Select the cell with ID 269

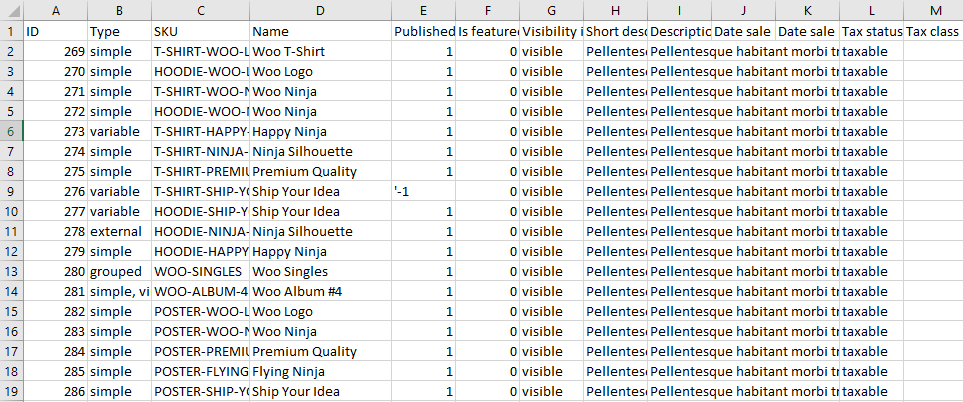point(54,51)
